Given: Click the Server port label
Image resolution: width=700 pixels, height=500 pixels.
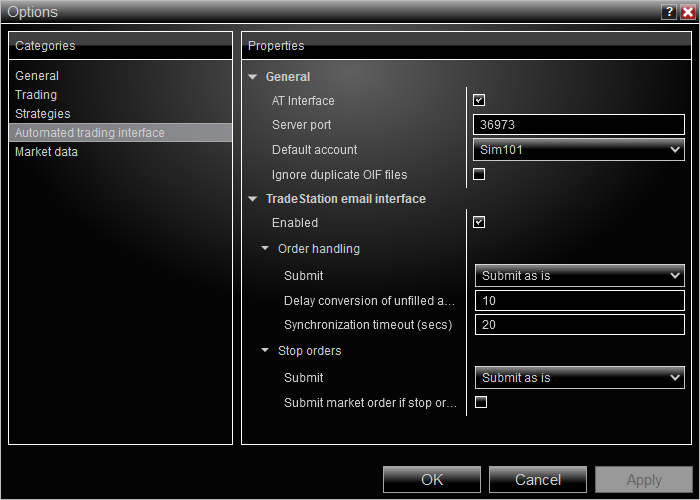Looking at the screenshot, I should point(302,125).
